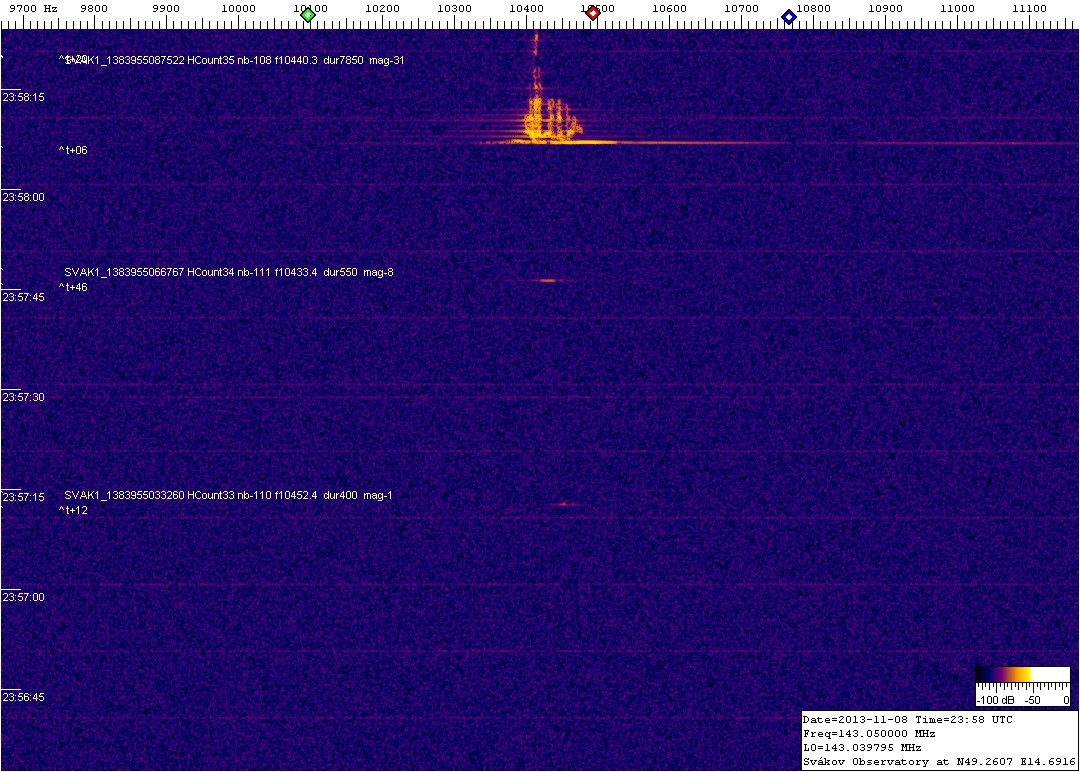The image size is (1080, 772).
Task: Click the 23:58:00 time label
Action: coord(23,197)
